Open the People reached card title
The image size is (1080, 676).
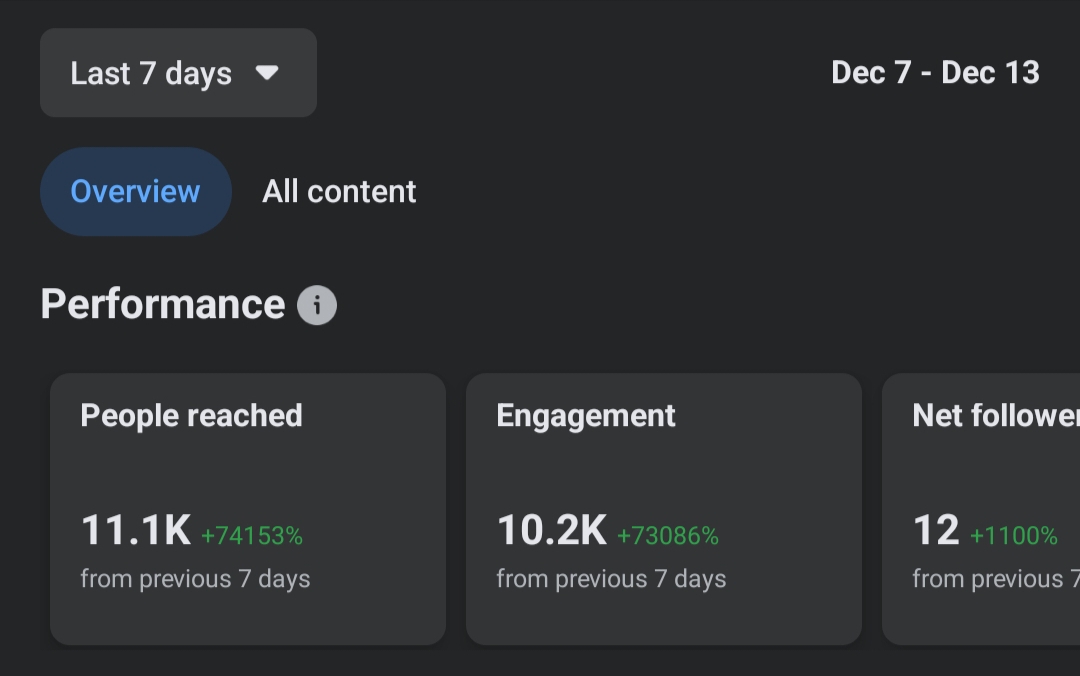[x=191, y=416]
